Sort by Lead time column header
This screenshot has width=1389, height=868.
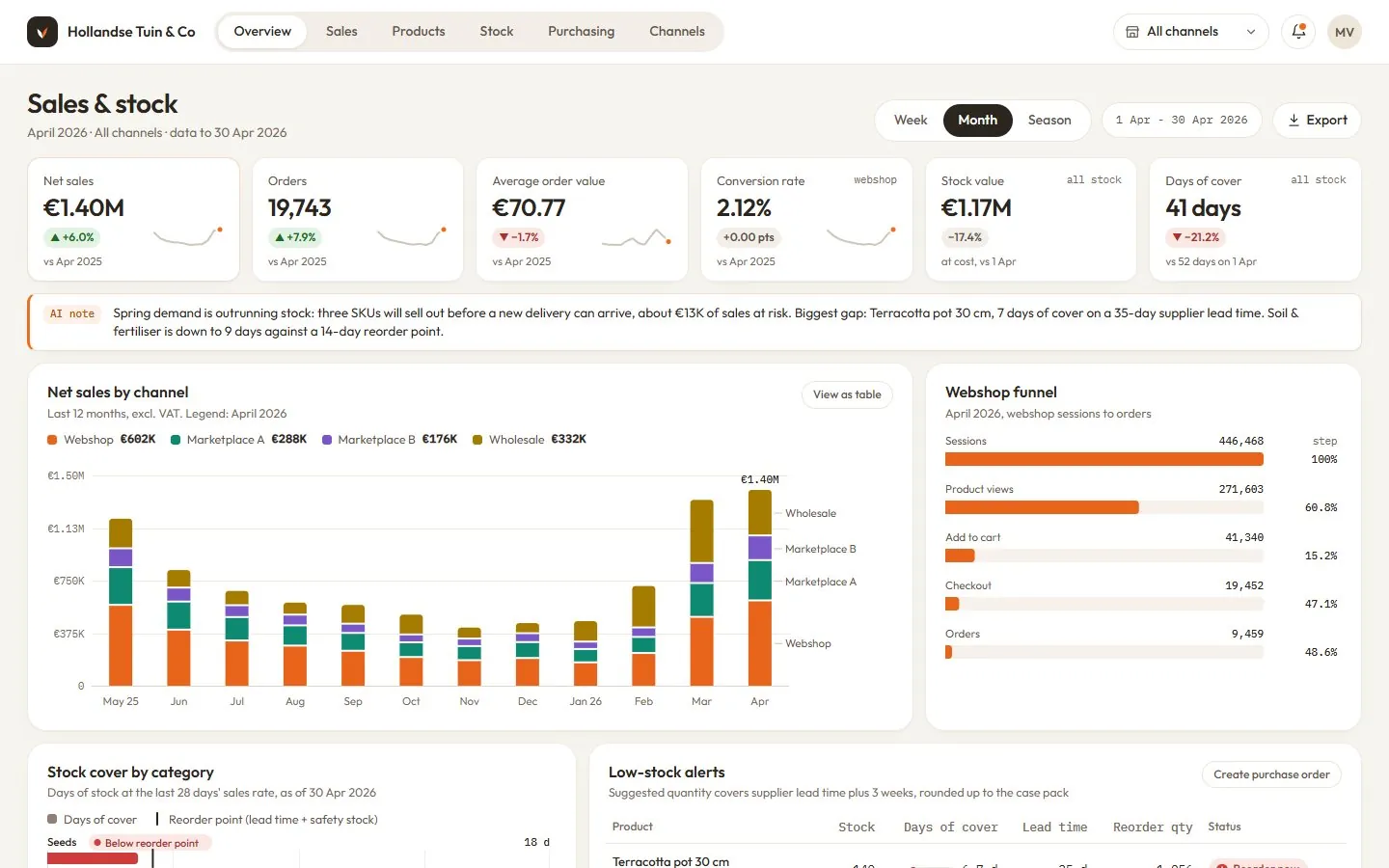tap(1054, 827)
